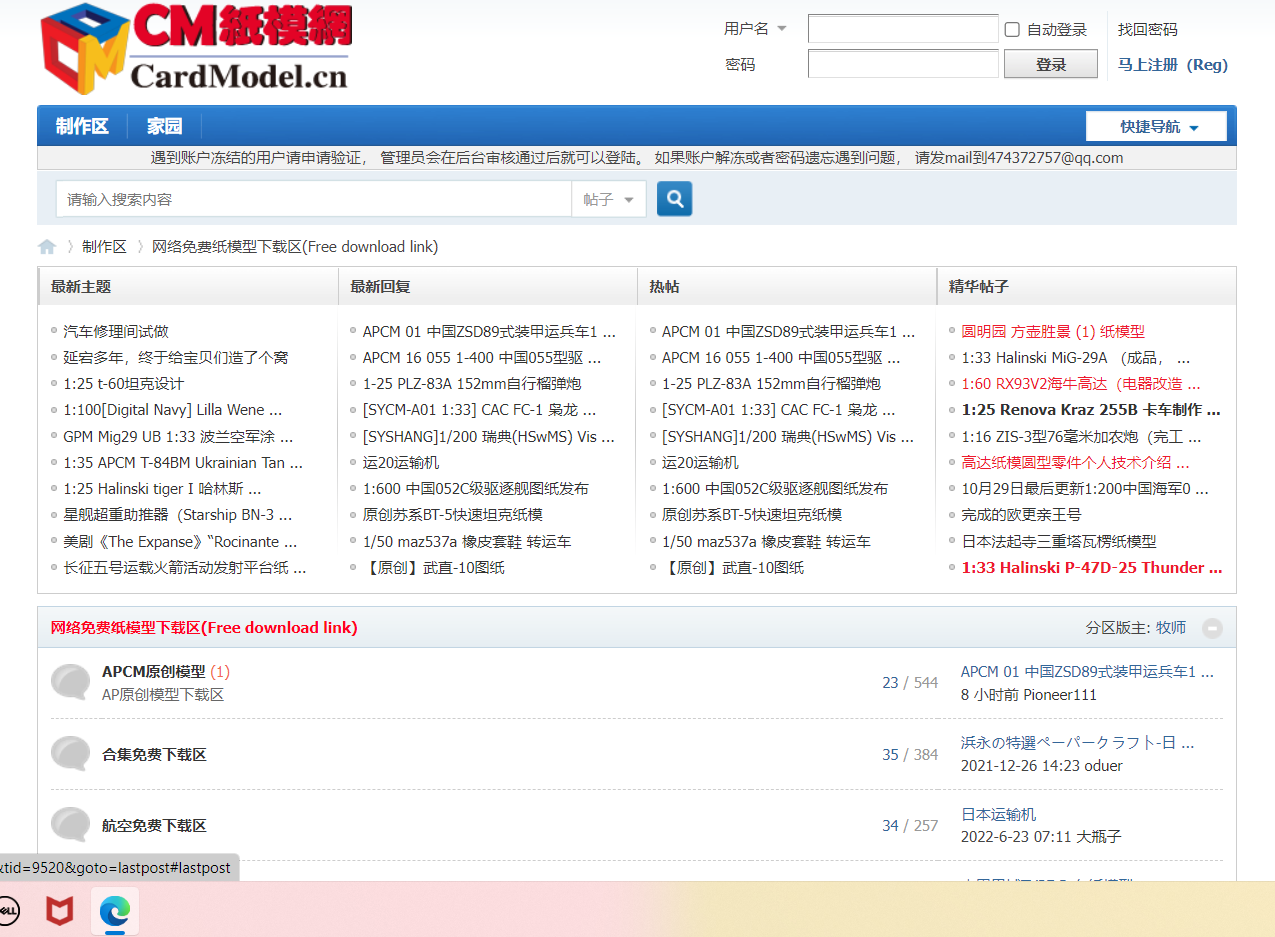Open 美剧《The Expanse》Rocinante thread
Viewport: 1275px width, 937px height.
pos(180,541)
